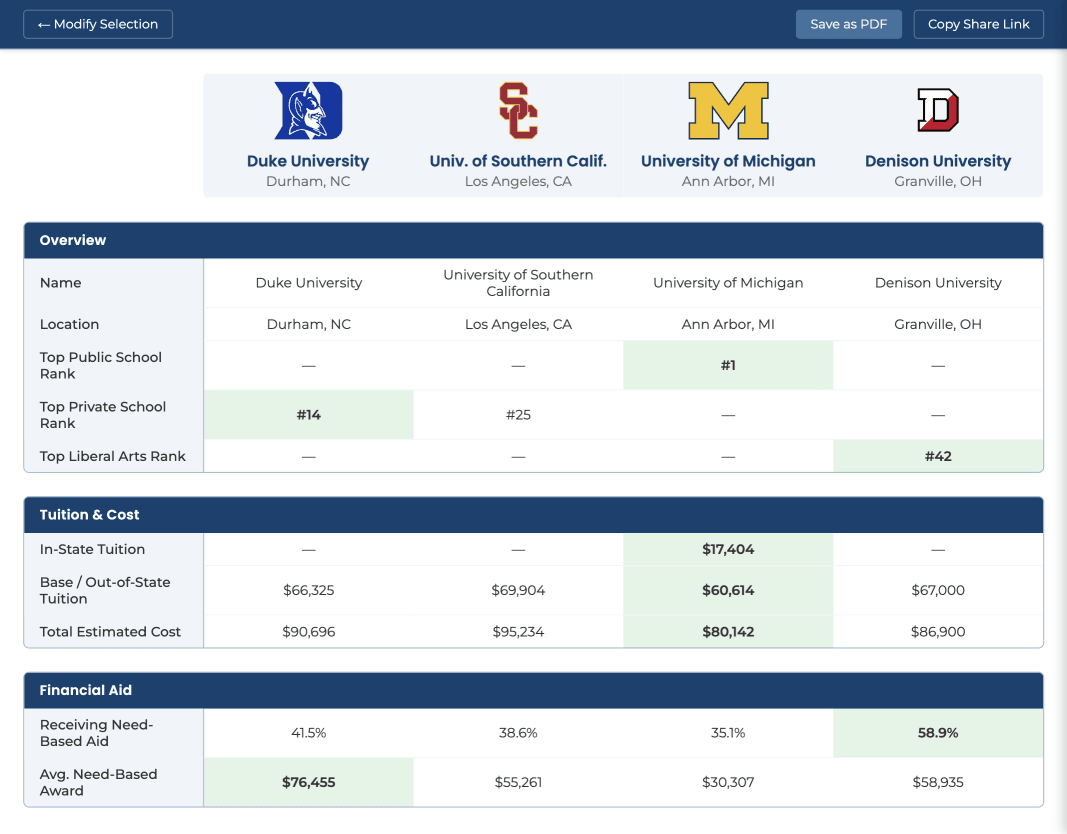
Task: Click the Denison D logo
Action: pos(938,110)
